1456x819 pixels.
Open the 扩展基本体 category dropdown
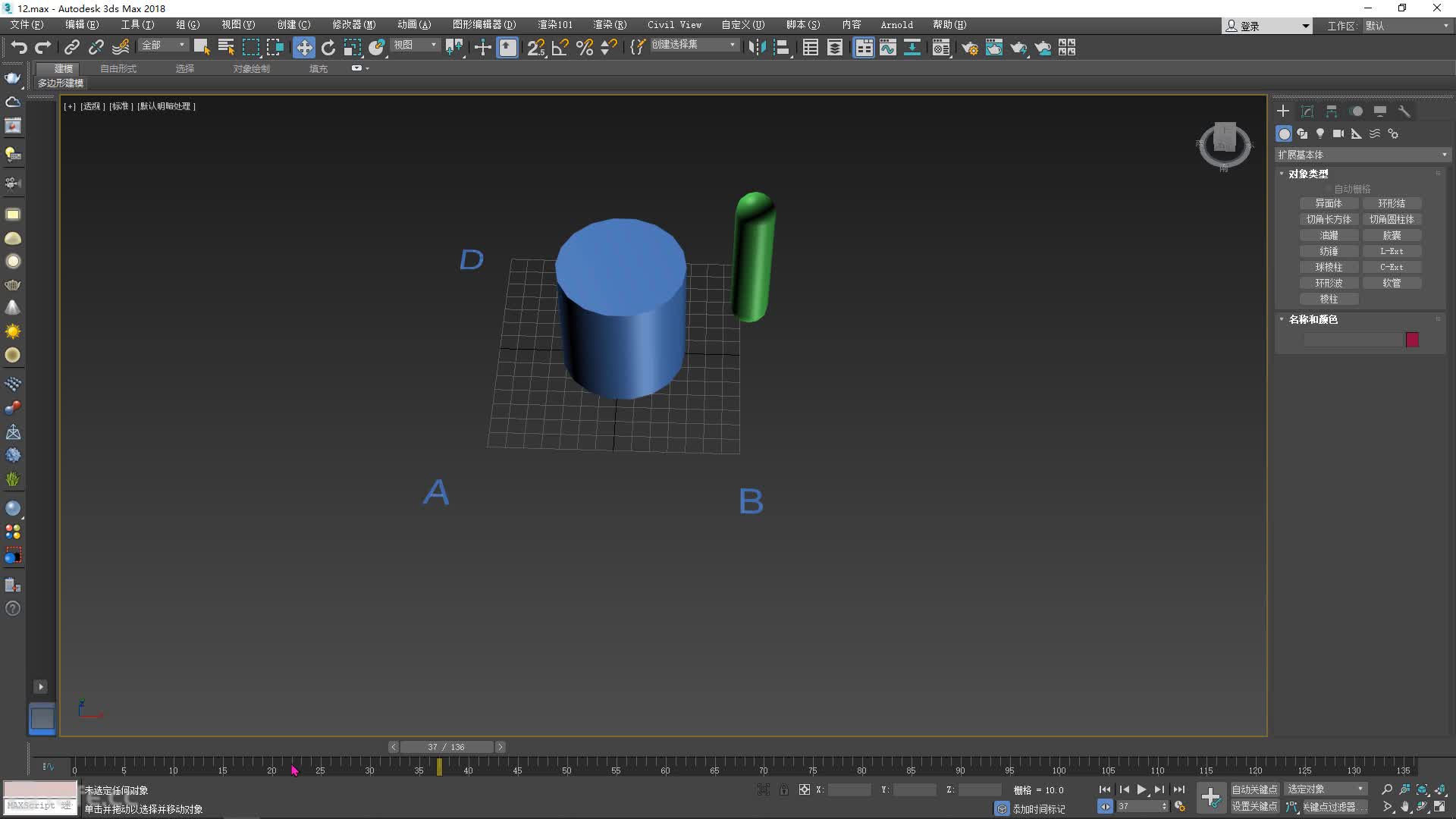[x=1362, y=155]
